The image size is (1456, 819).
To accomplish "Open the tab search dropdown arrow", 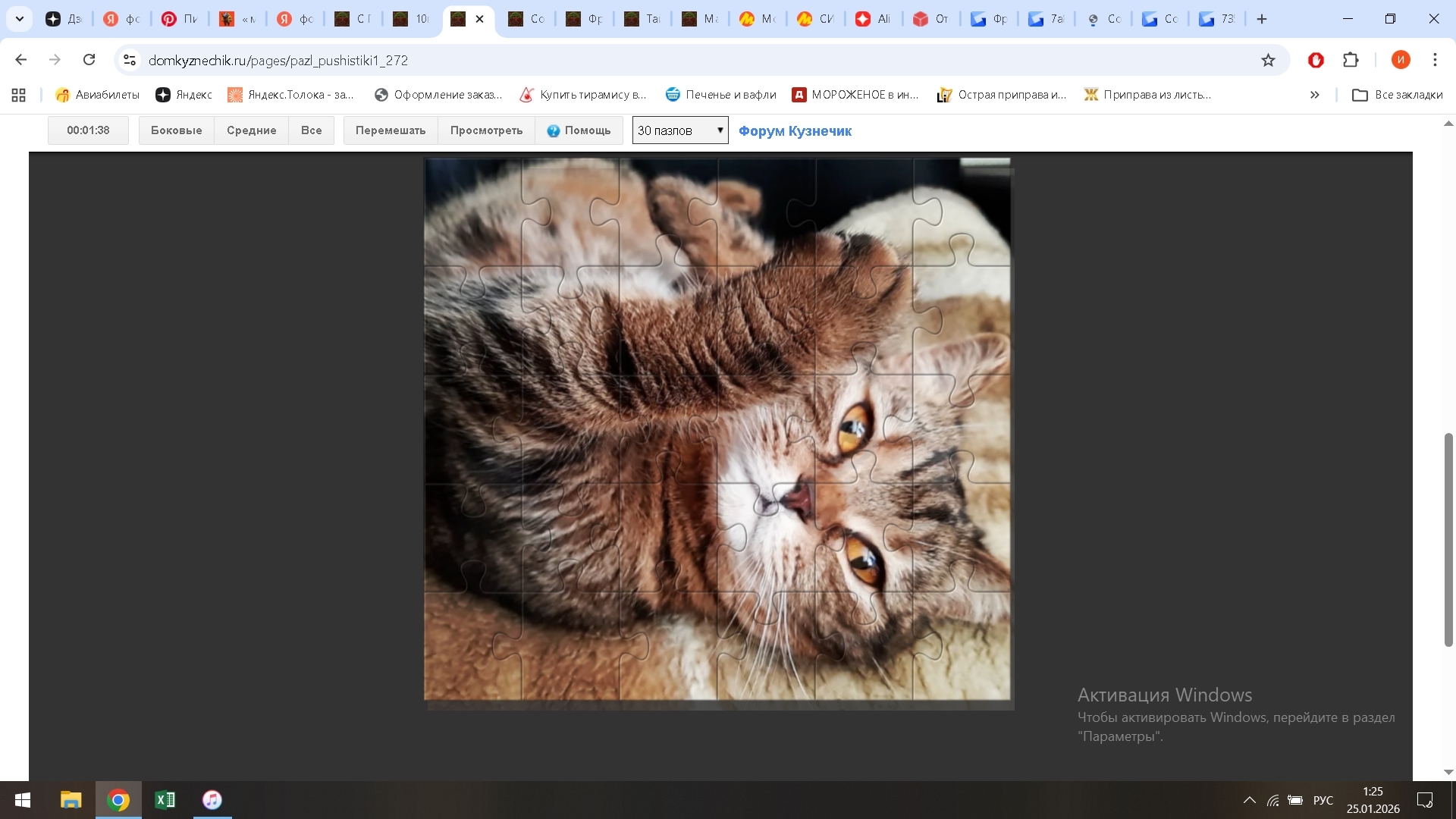I will 20,19.
